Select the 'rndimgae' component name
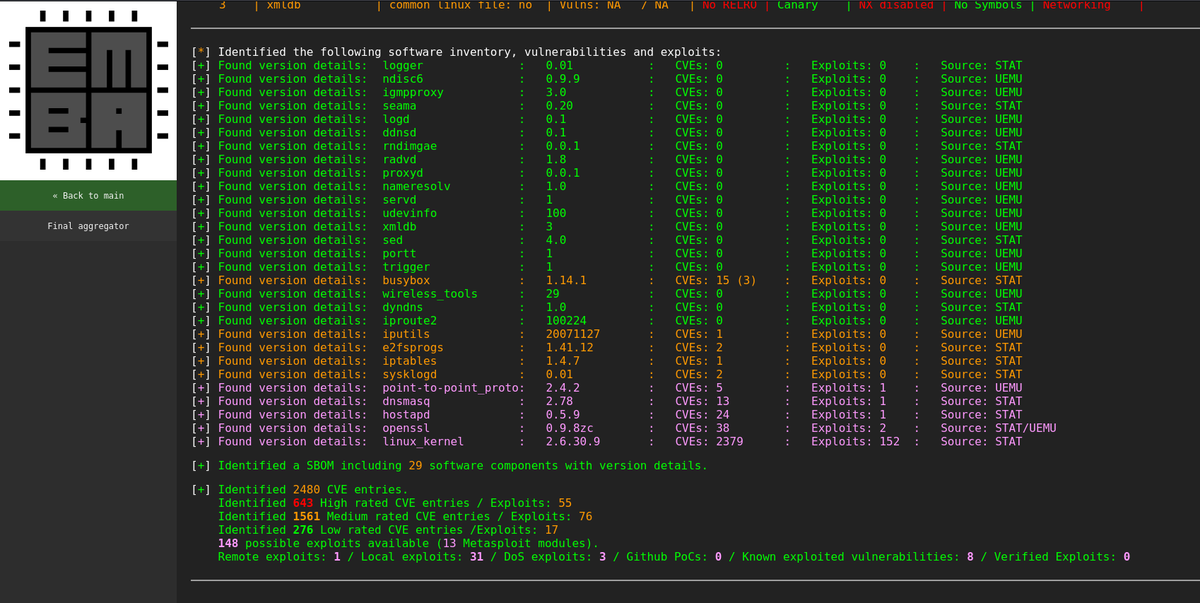This screenshot has height=603, width=1200. point(410,146)
